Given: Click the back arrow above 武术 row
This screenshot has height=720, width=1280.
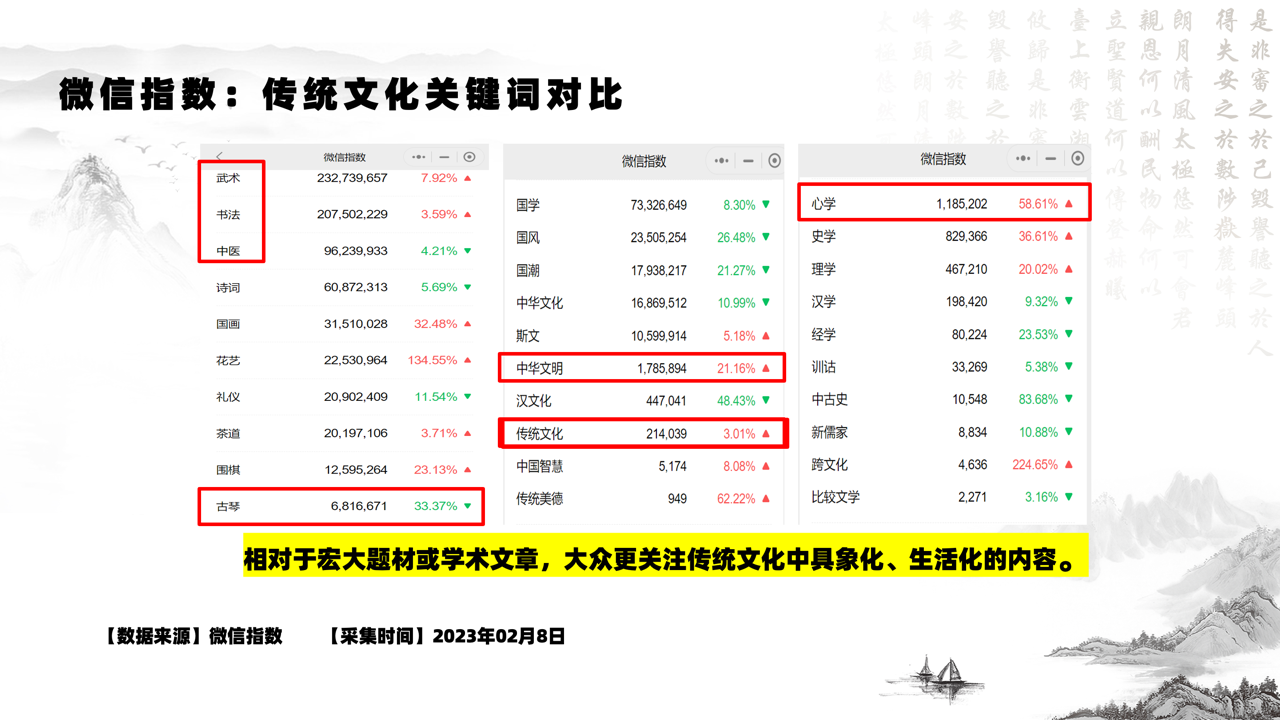Looking at the screenshot, I should [x=220, y=157].
